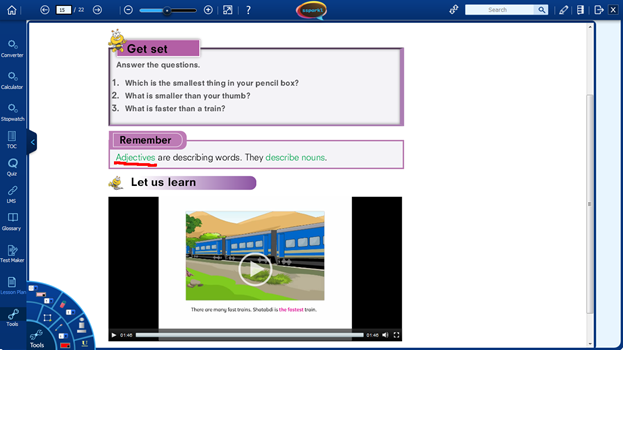Click the Tools item in the sidebar

[x=13, y=318]
